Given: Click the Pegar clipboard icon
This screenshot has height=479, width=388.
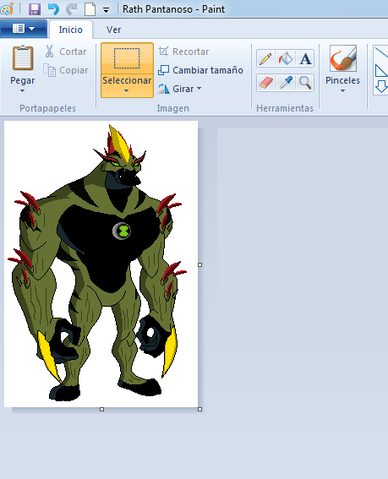Looking at the screenshot, I should click(23, 58).
